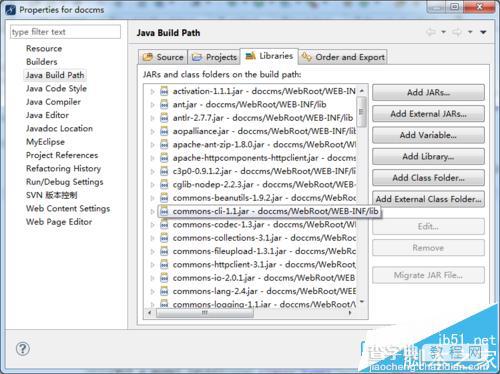The width and height of the screenshot is (500, 374).
Task: Switch to the Projects tab
Action: pyautogui.click(x=214, y=57)
